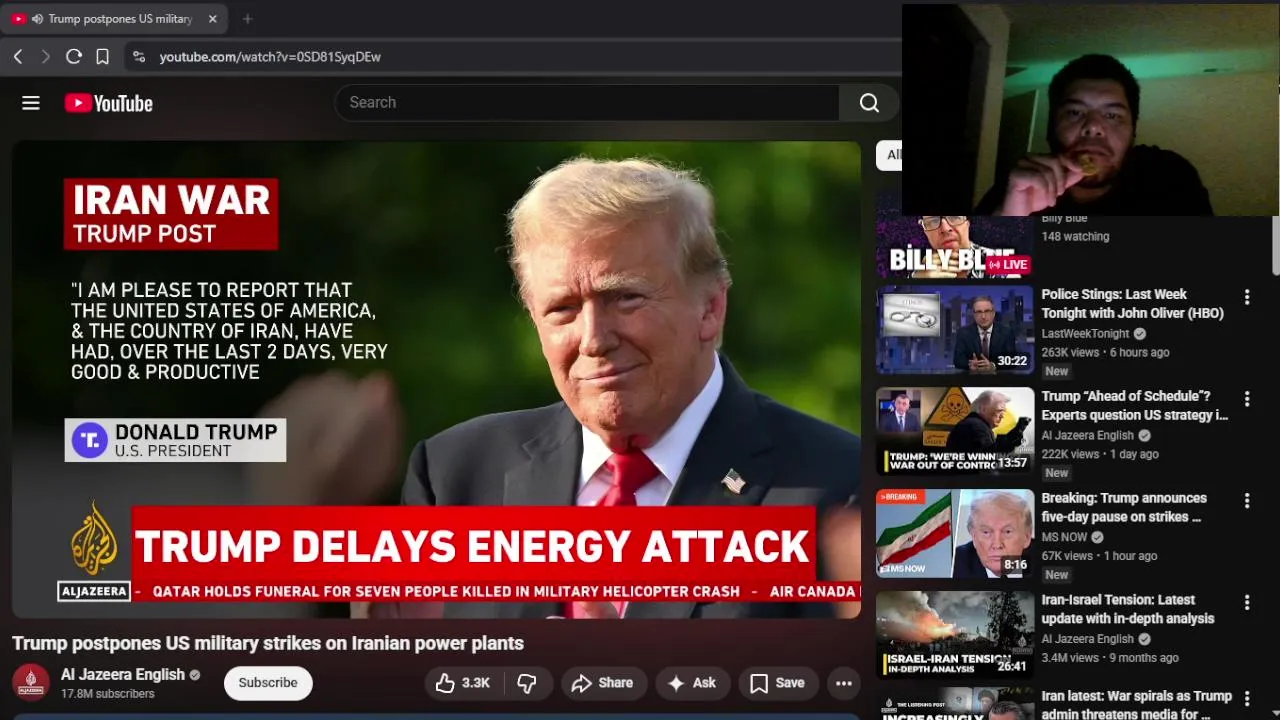This screenshot has width=1280, height=720.
Task: Open options menu for Iran-Israel Tension video
Action: tap(1247, 603)
